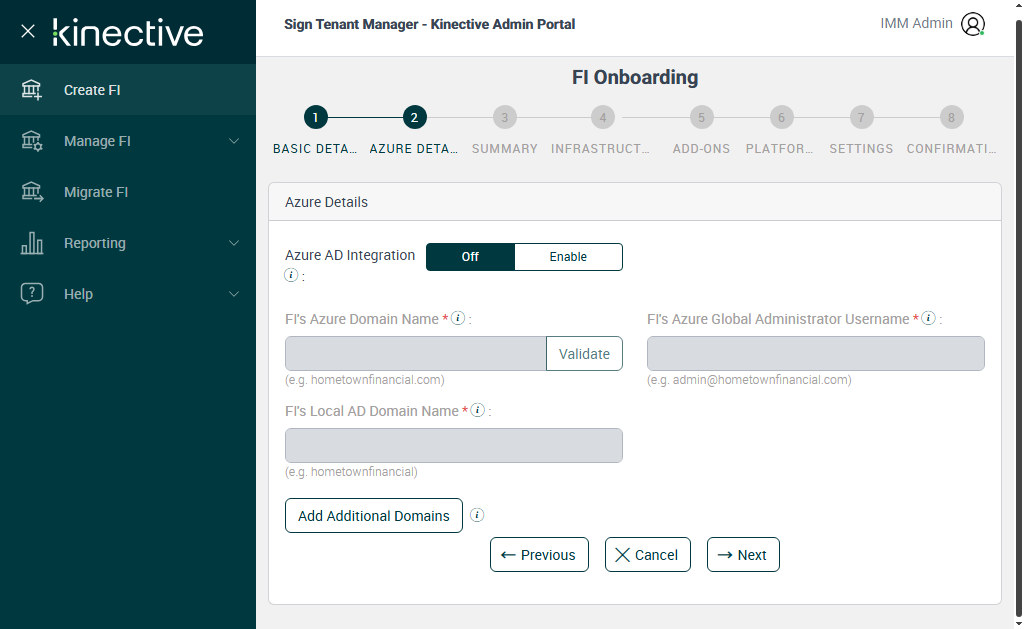Click the Previous button
This screenshot has width=1024, height=629.
point(539,555)
